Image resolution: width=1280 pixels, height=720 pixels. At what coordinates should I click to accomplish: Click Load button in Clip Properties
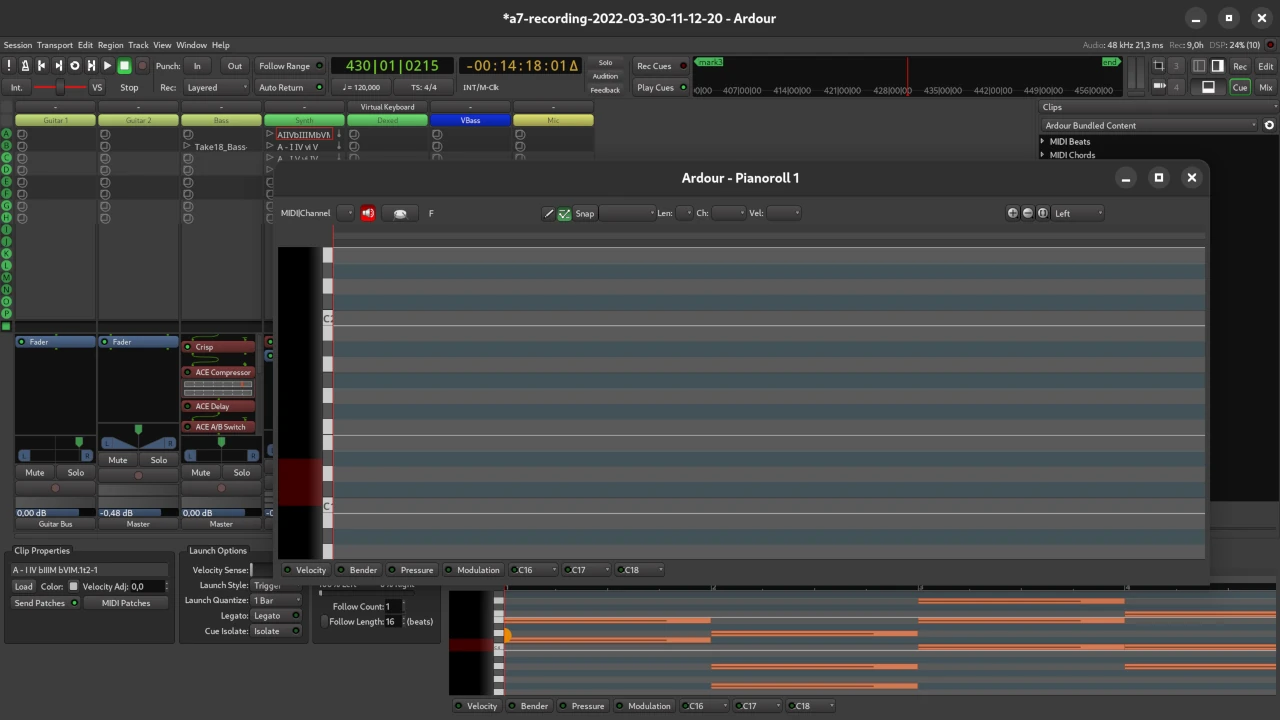click(24, 587)
